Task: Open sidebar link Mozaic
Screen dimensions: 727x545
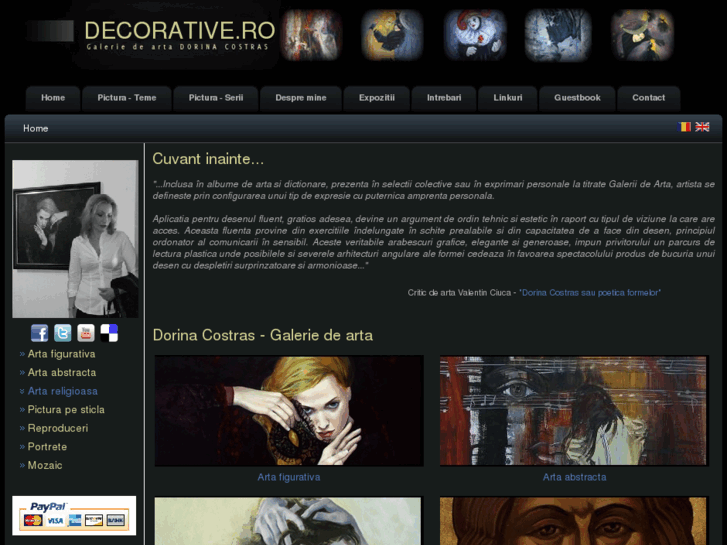Action: [45, 465]
